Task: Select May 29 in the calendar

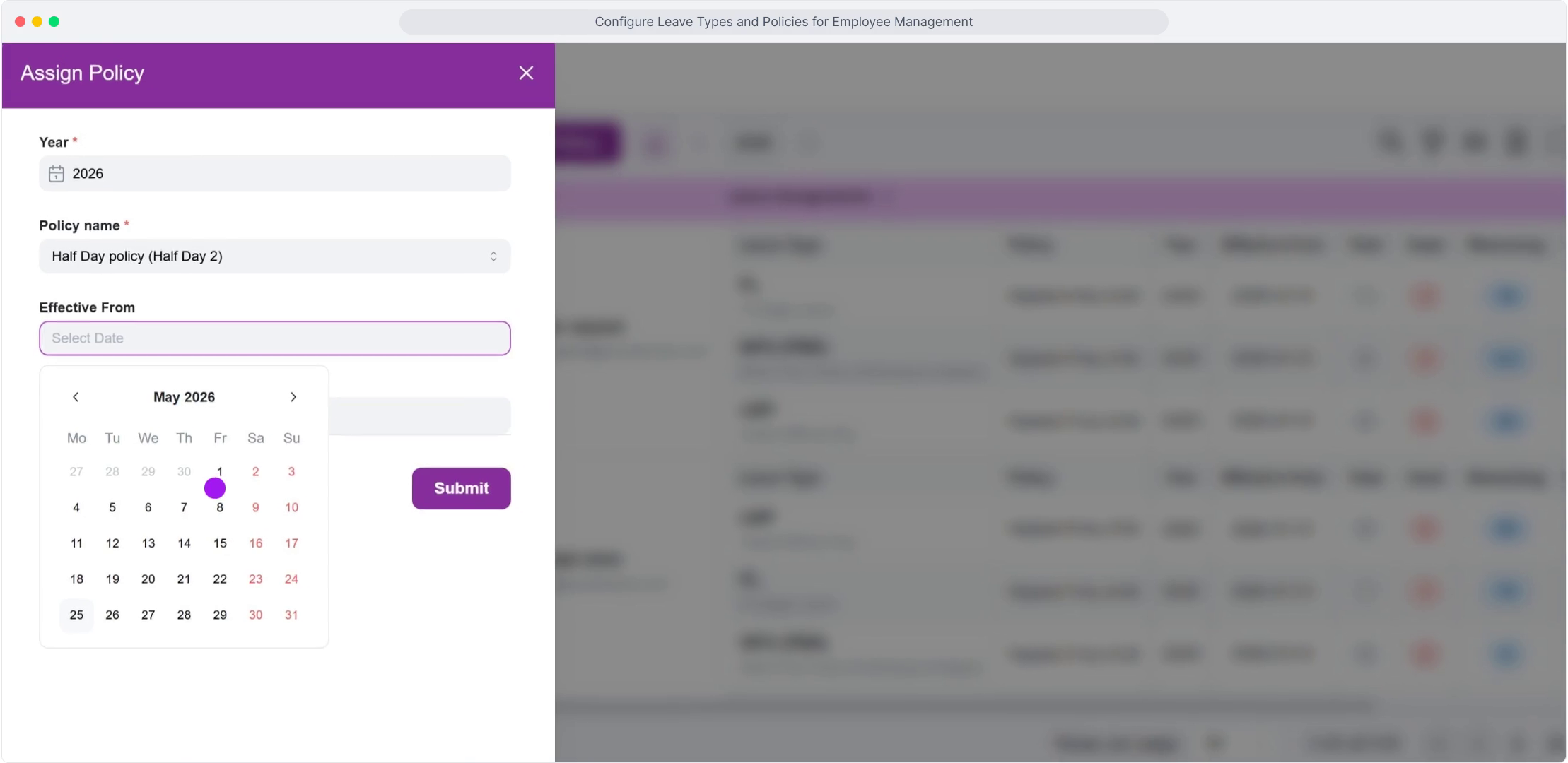Action: [220, 615]
